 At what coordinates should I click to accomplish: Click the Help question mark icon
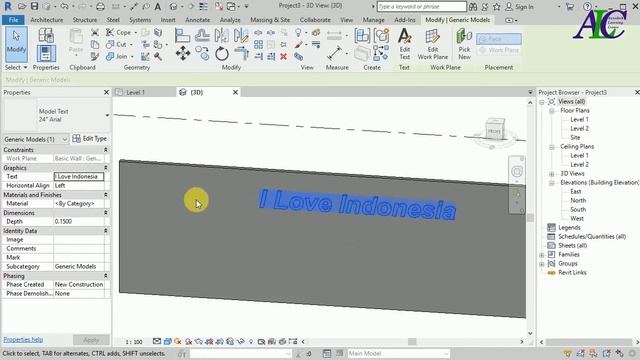click(x=587, y=6)
